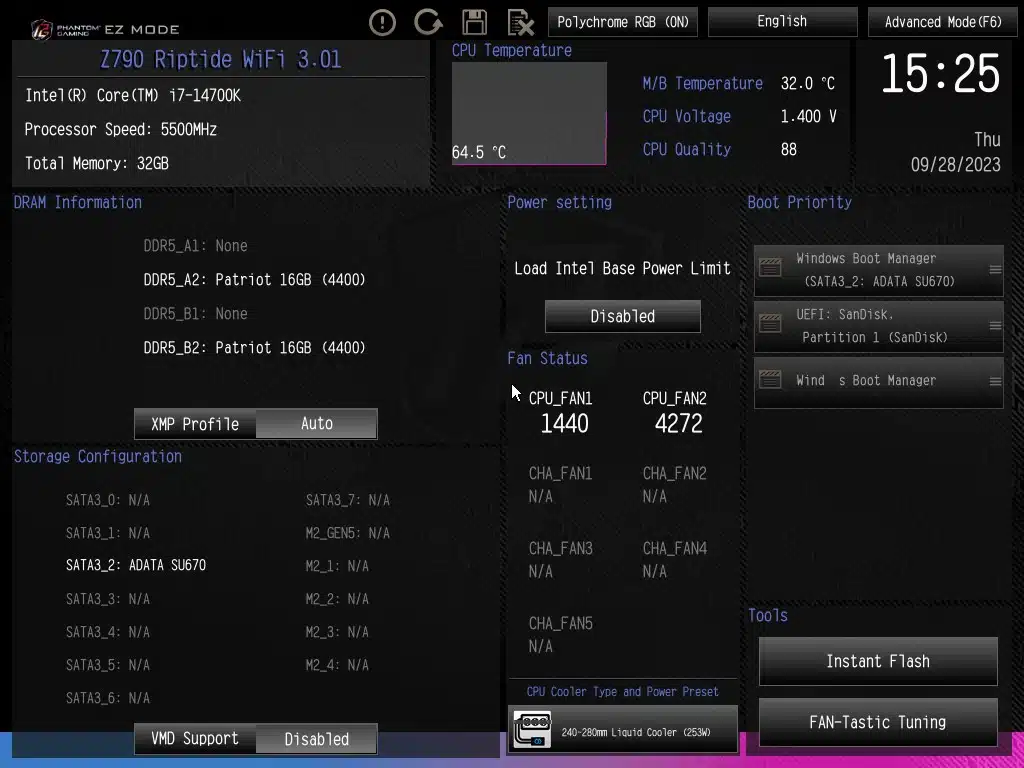Viewport: 1024px width, 768px height.
Task: Click the discard changes and exit icon
Action: point(520,22)
